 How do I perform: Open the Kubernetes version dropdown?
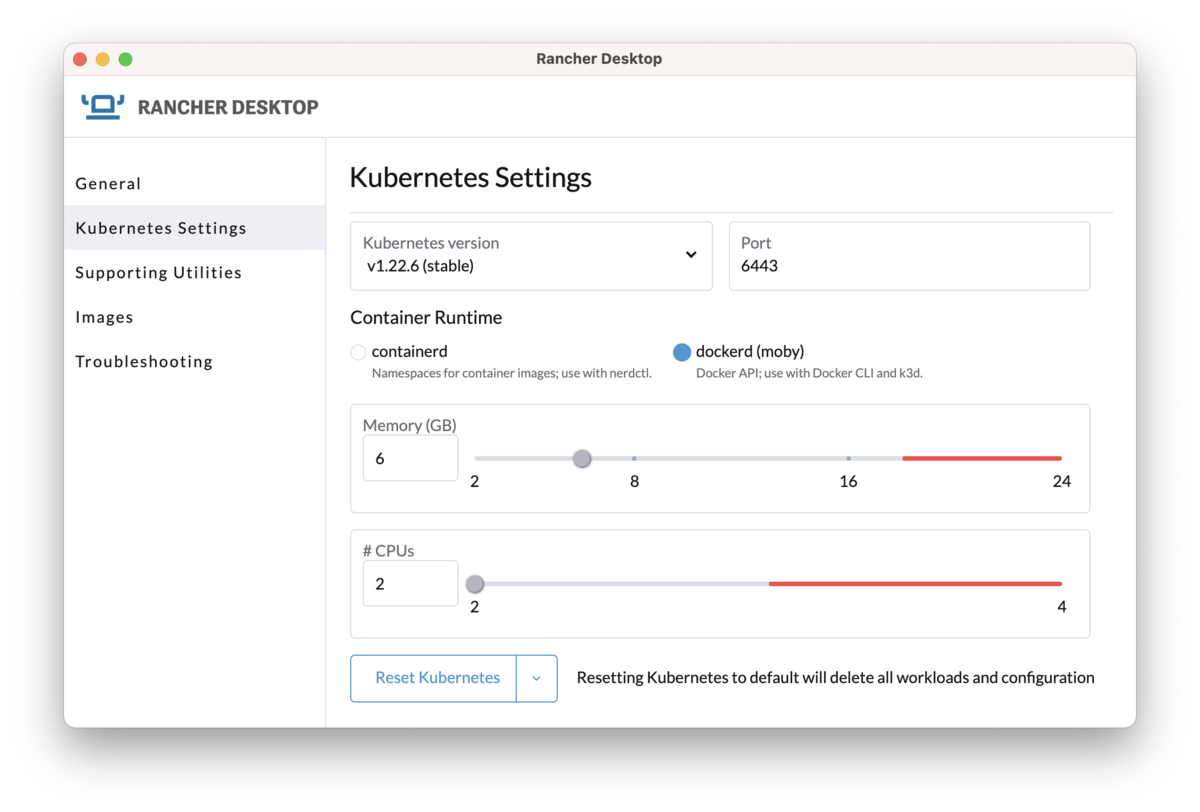click(x=531, y=256)
